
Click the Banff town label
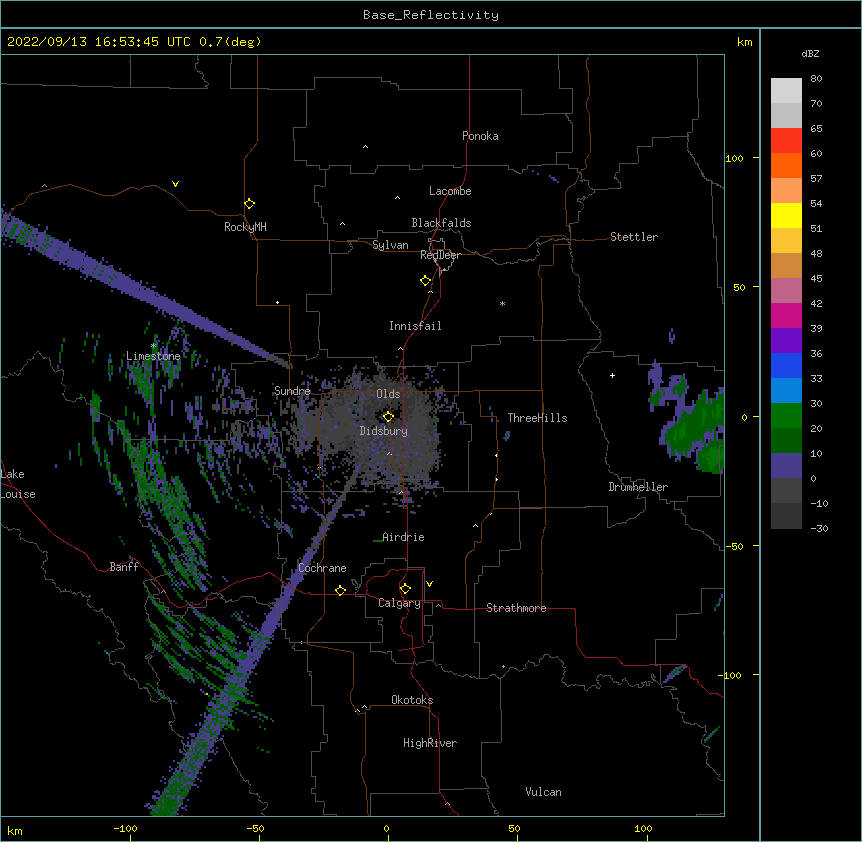124,567
